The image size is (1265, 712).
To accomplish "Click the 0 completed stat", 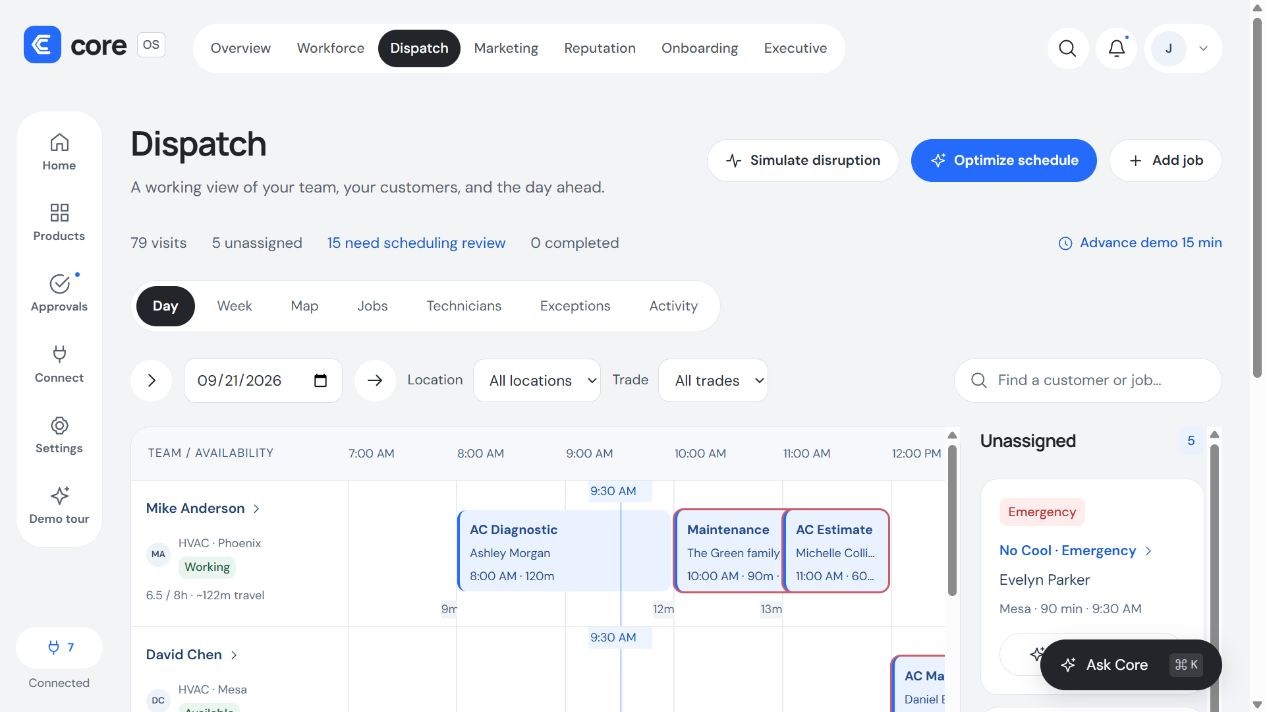I will [575, 243].
